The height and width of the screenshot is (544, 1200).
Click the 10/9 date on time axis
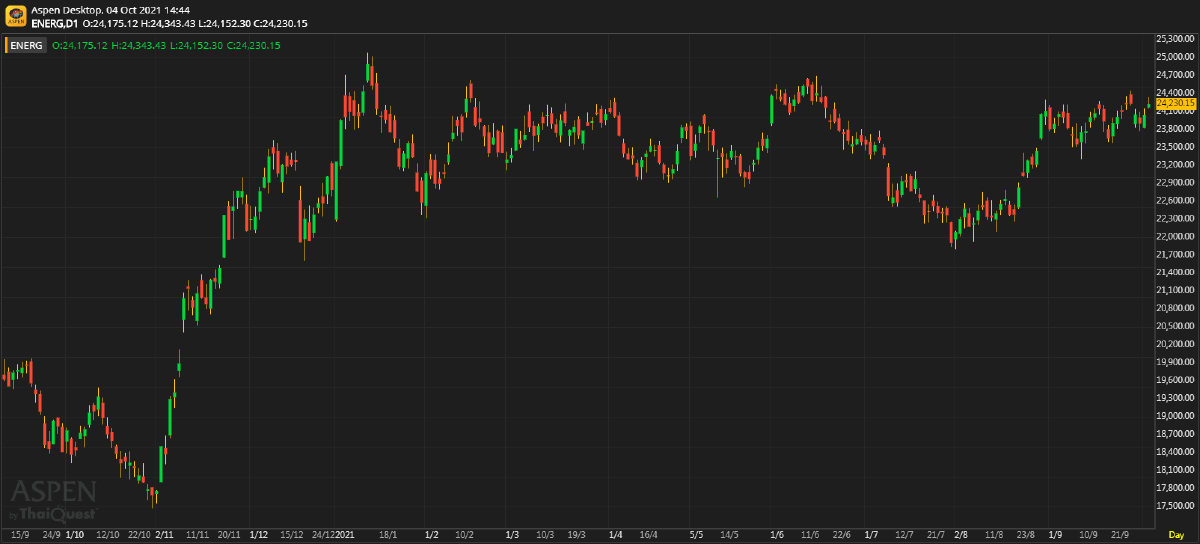1088,535
